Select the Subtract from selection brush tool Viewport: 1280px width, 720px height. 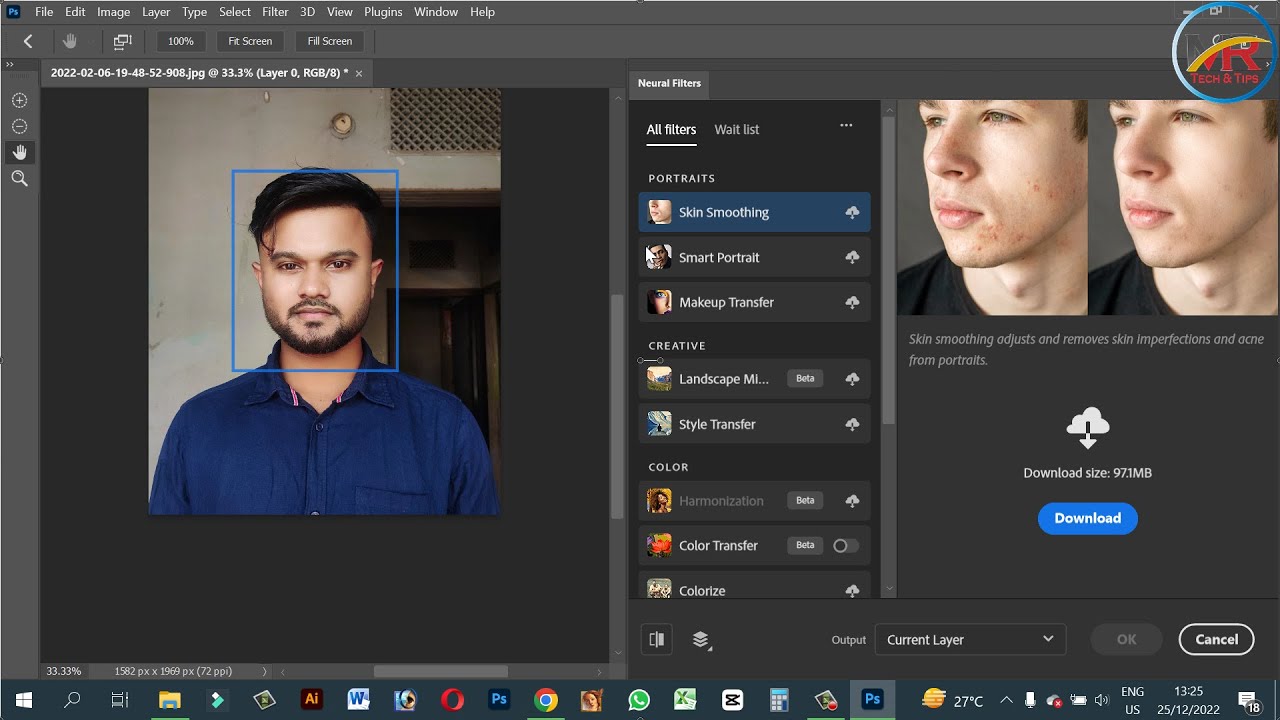(19, 126)
